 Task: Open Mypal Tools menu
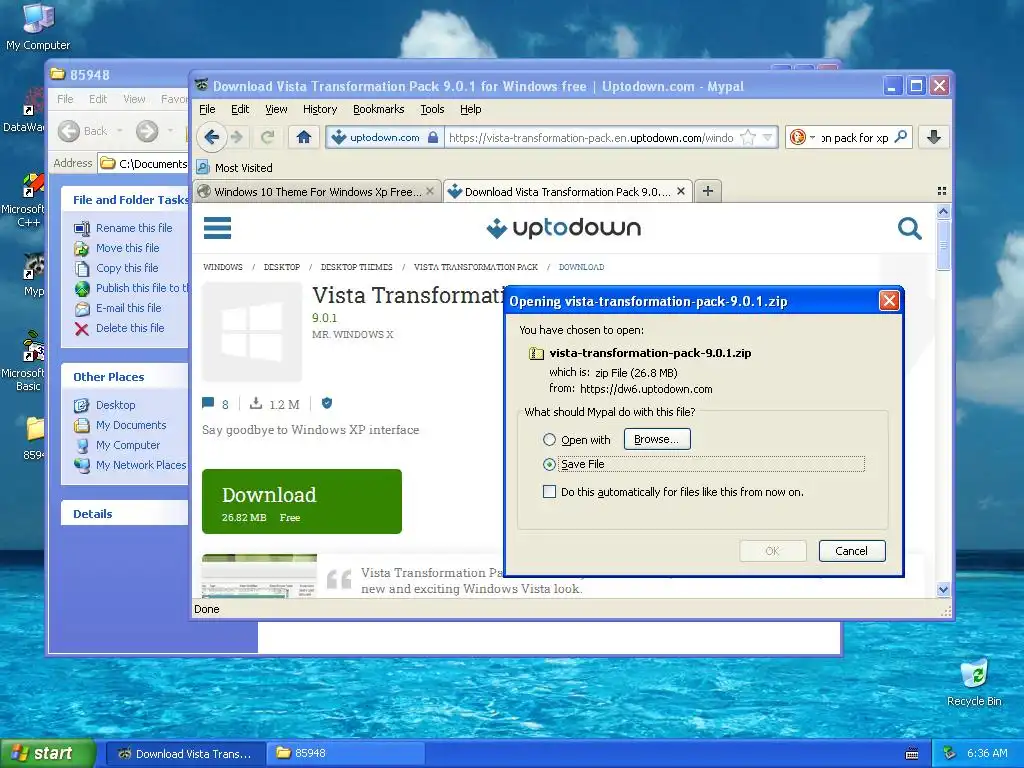(x=432, y=109)
